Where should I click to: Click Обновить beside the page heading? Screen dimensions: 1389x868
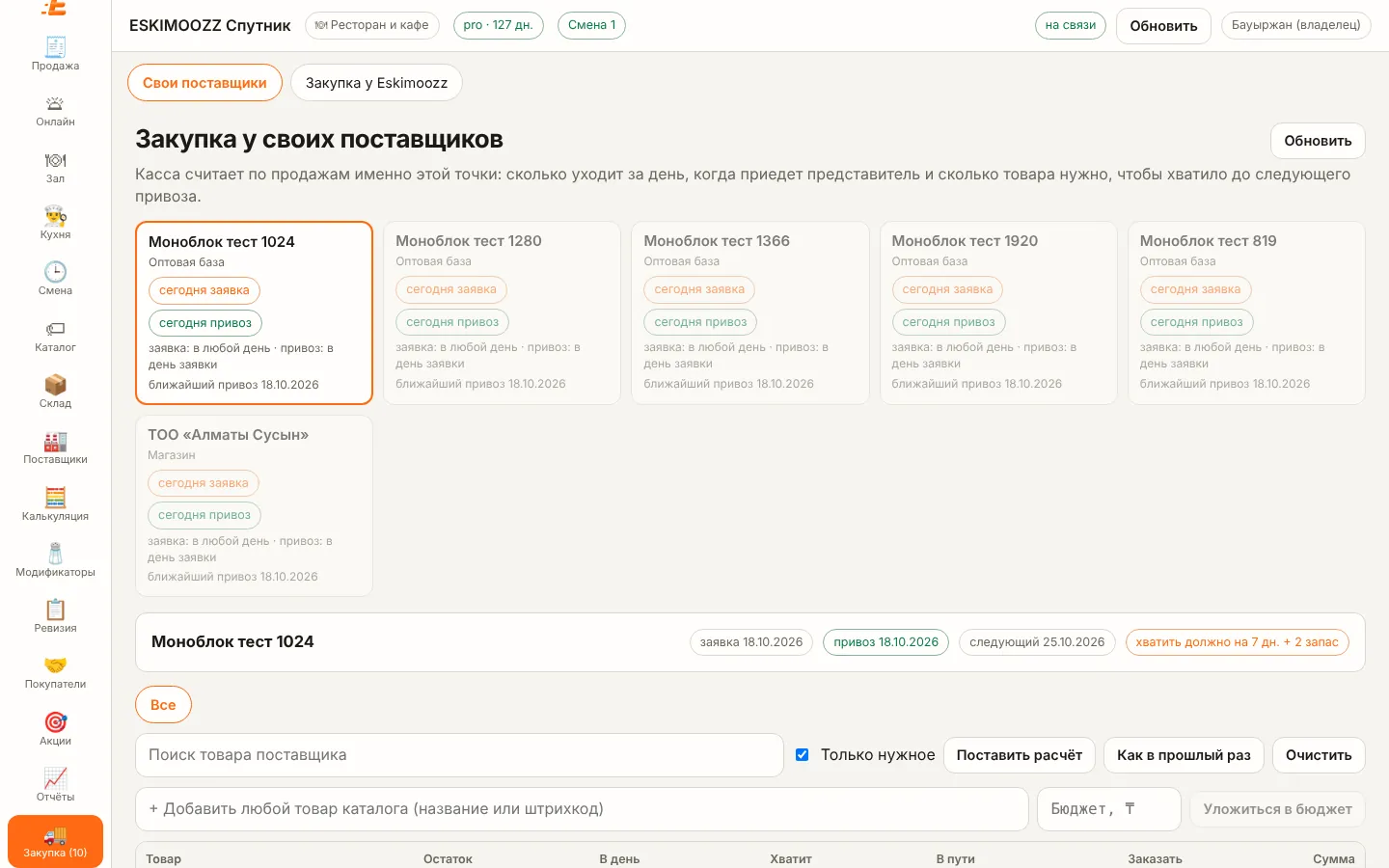pos(1318,141)
